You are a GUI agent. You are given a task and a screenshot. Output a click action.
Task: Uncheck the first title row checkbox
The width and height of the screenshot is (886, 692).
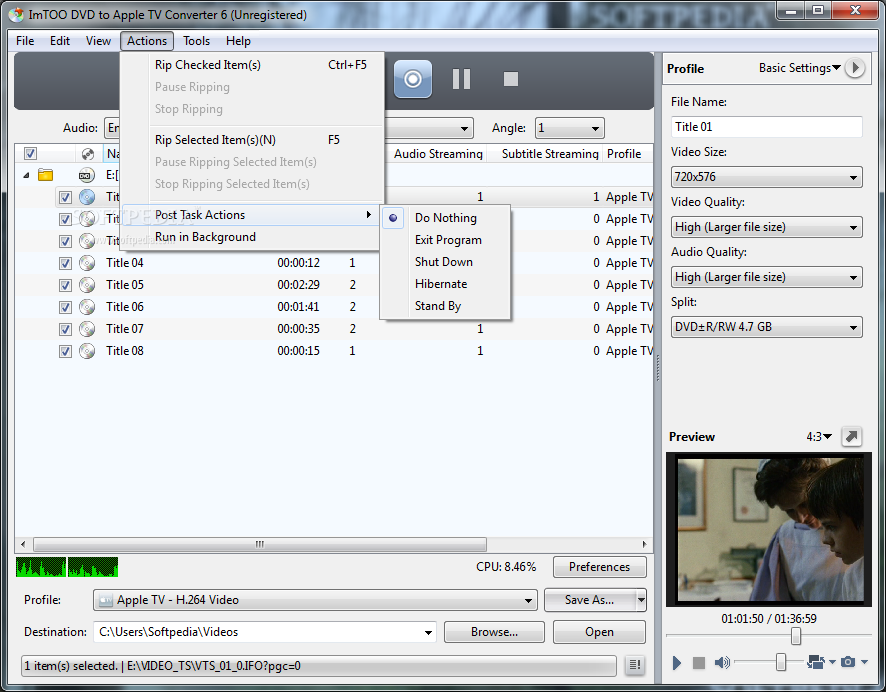point(66,197)
